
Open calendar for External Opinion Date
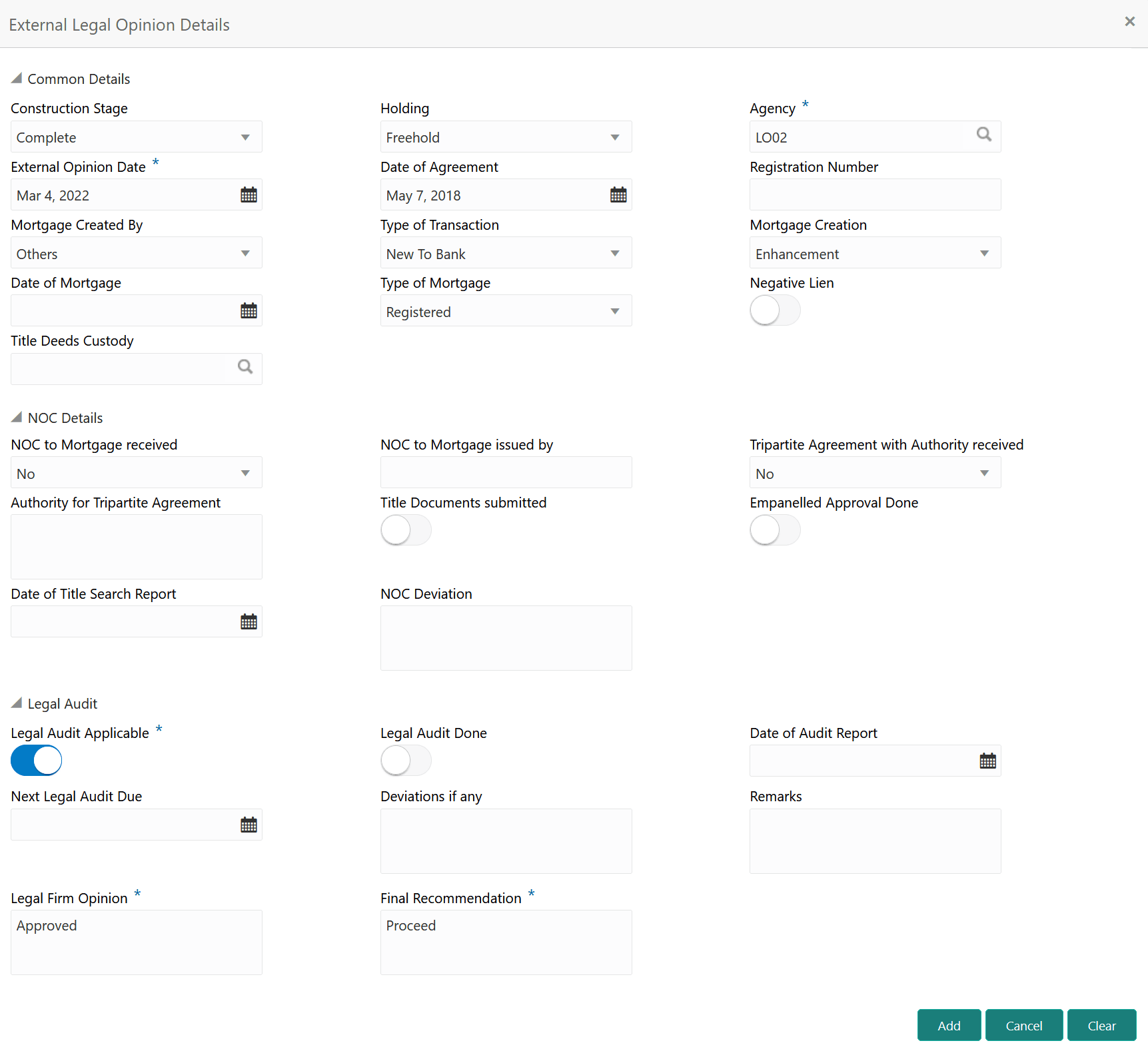249,195
